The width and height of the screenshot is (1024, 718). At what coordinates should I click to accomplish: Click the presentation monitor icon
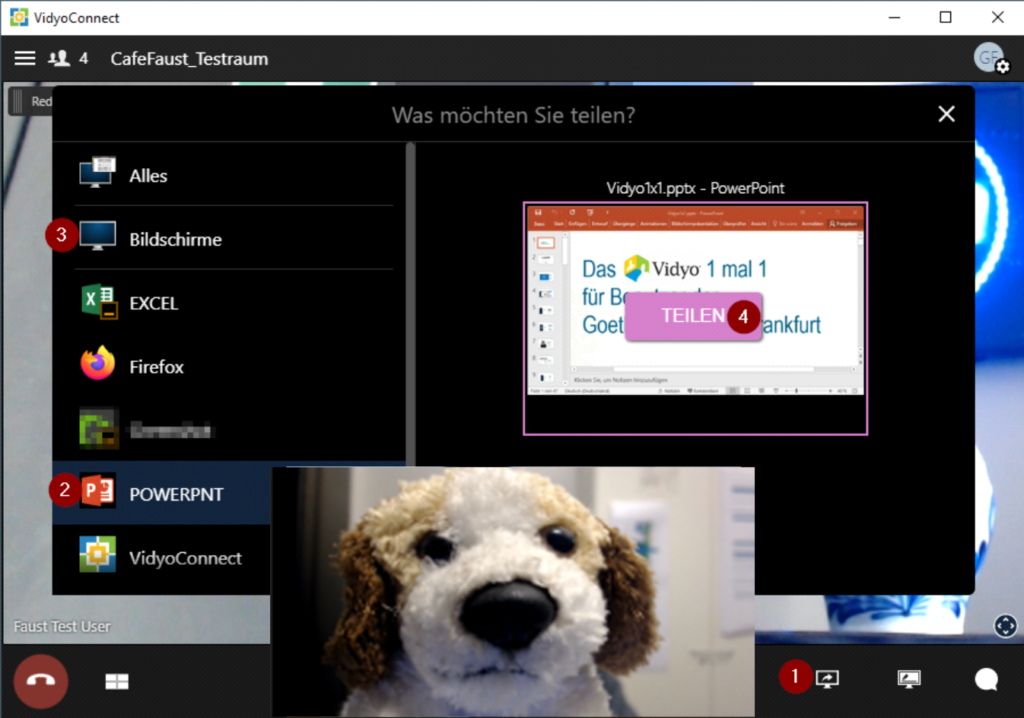(909, 679)
